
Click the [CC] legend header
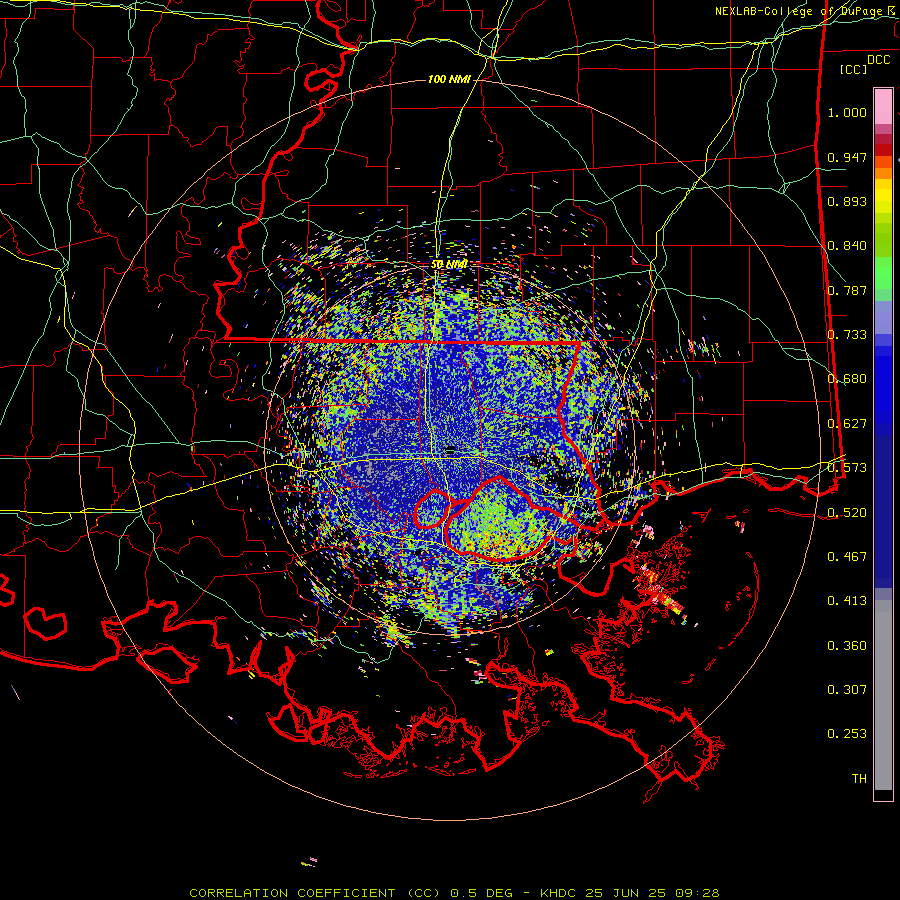tap(853, 69)
